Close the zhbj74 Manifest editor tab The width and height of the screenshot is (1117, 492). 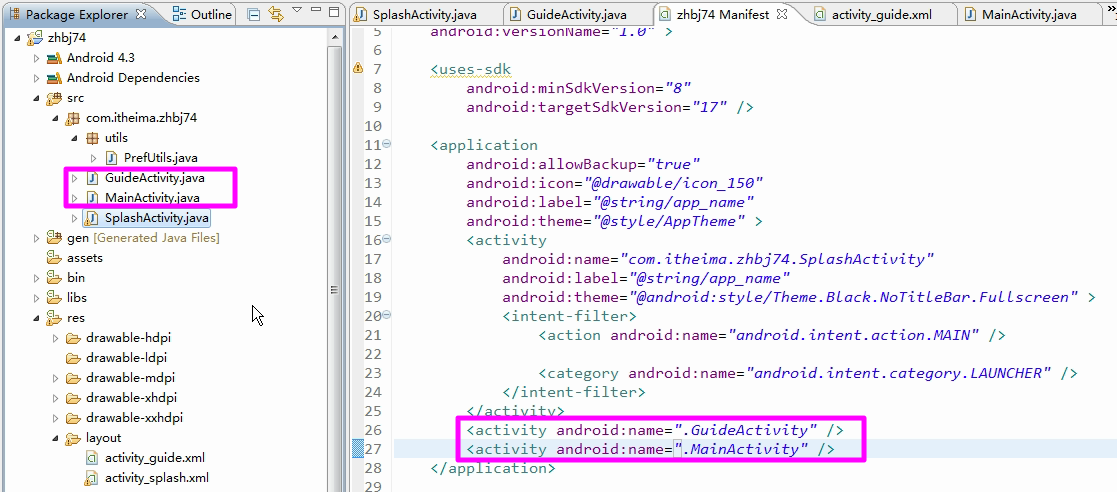(x=781, y=14)
